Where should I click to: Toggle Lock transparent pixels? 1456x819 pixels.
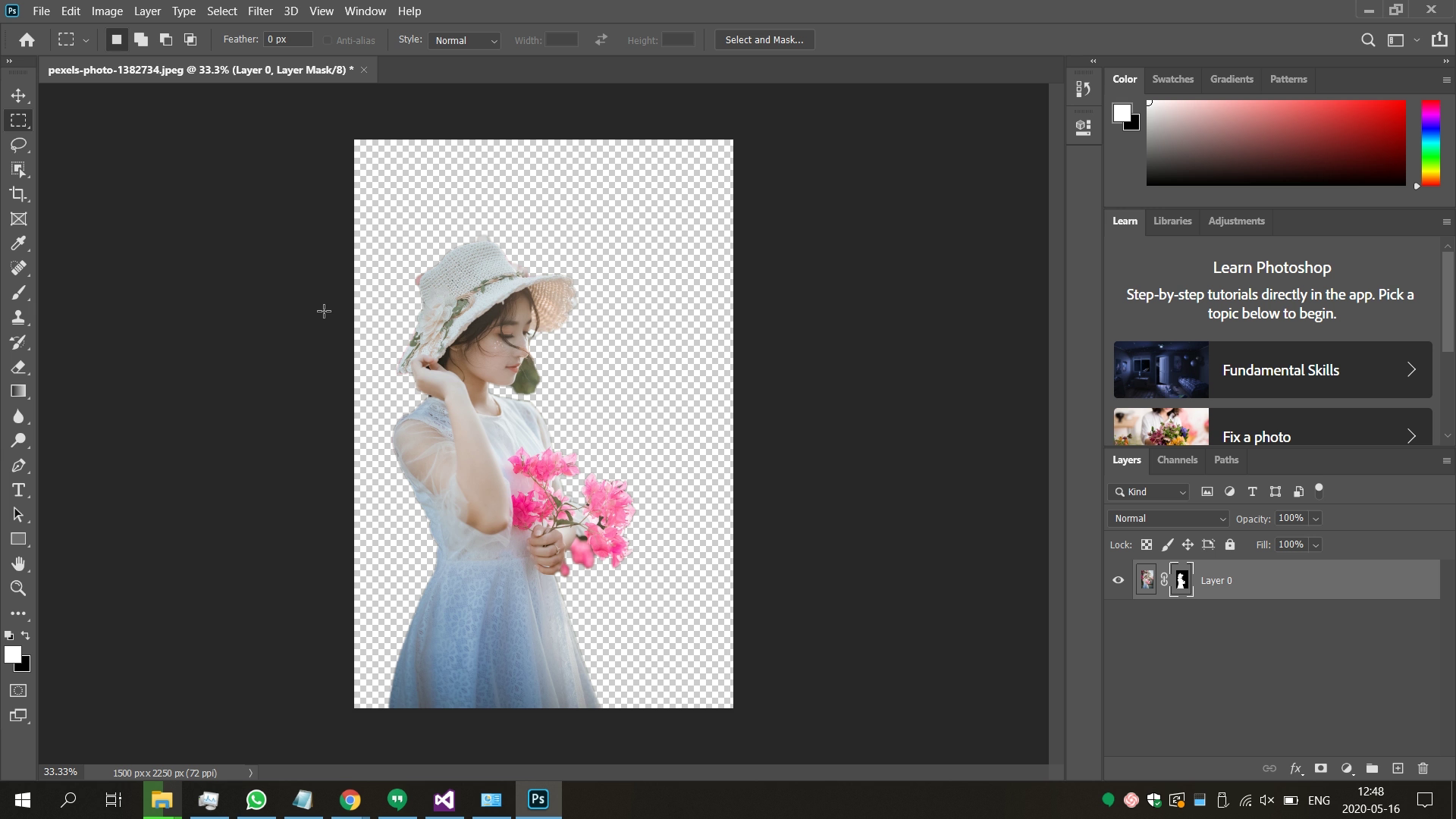point(1147,544)
